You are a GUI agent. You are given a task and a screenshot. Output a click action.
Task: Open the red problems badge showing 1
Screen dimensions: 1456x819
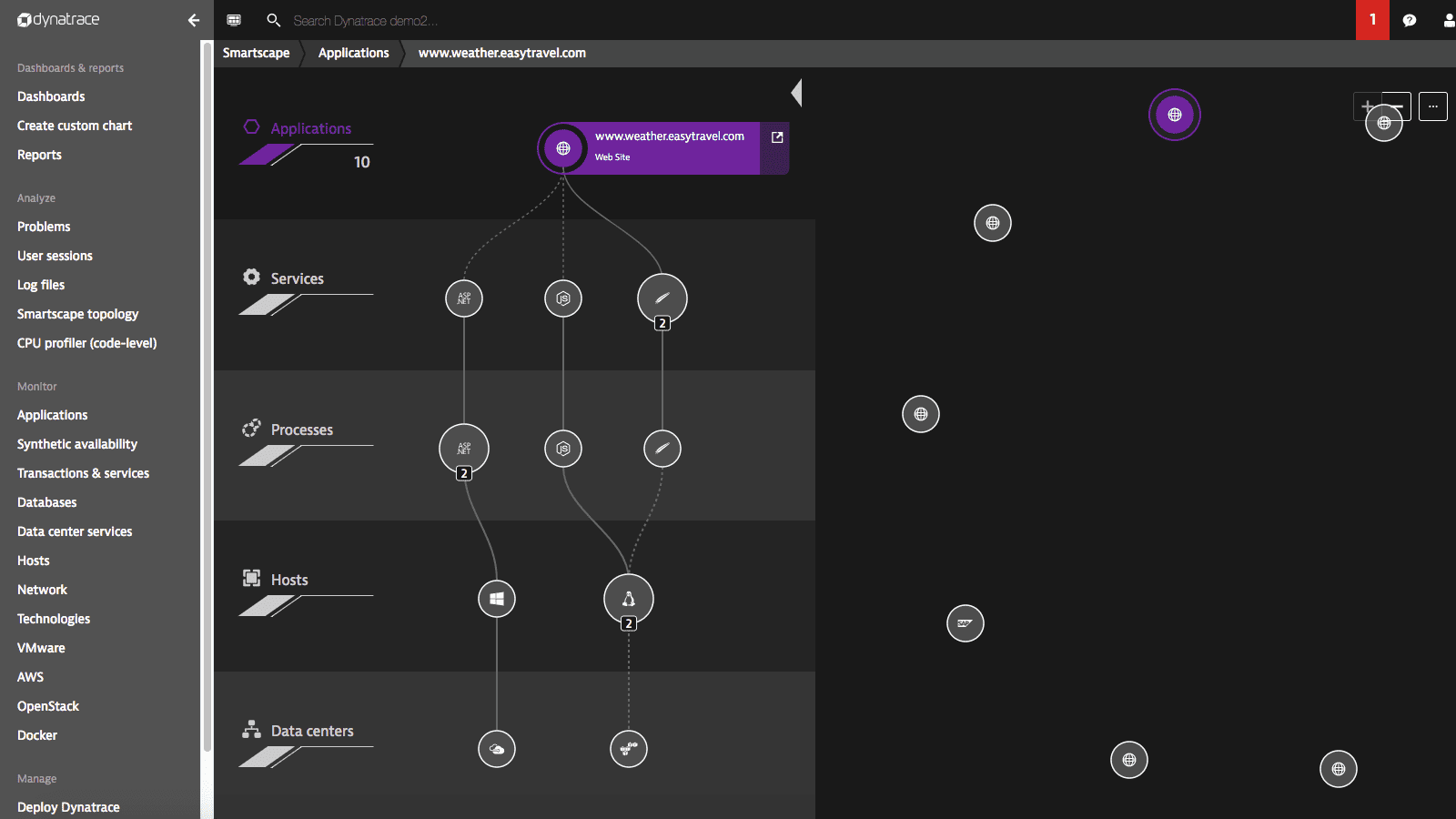pos(1372,20)
